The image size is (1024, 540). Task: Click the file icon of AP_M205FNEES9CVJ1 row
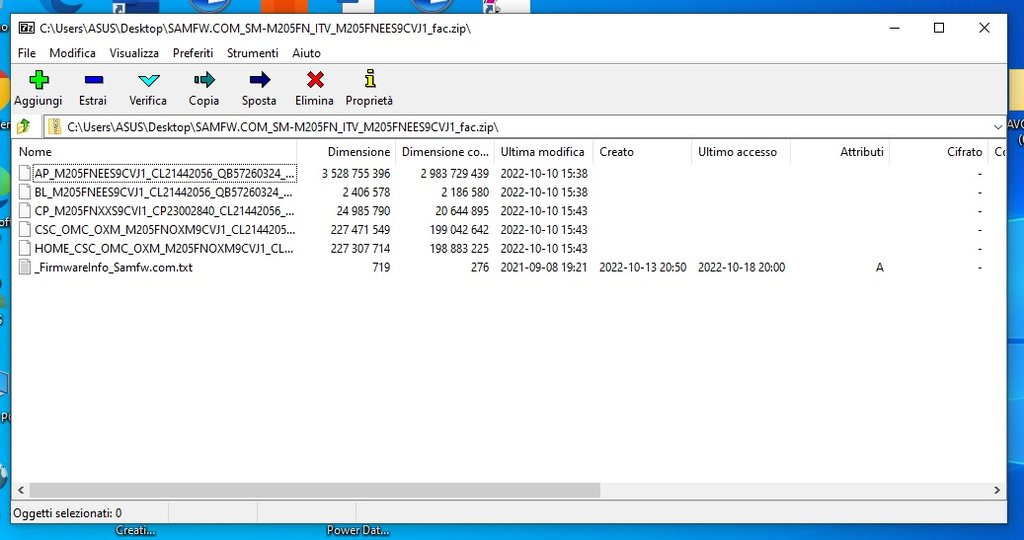coord(25,174)
